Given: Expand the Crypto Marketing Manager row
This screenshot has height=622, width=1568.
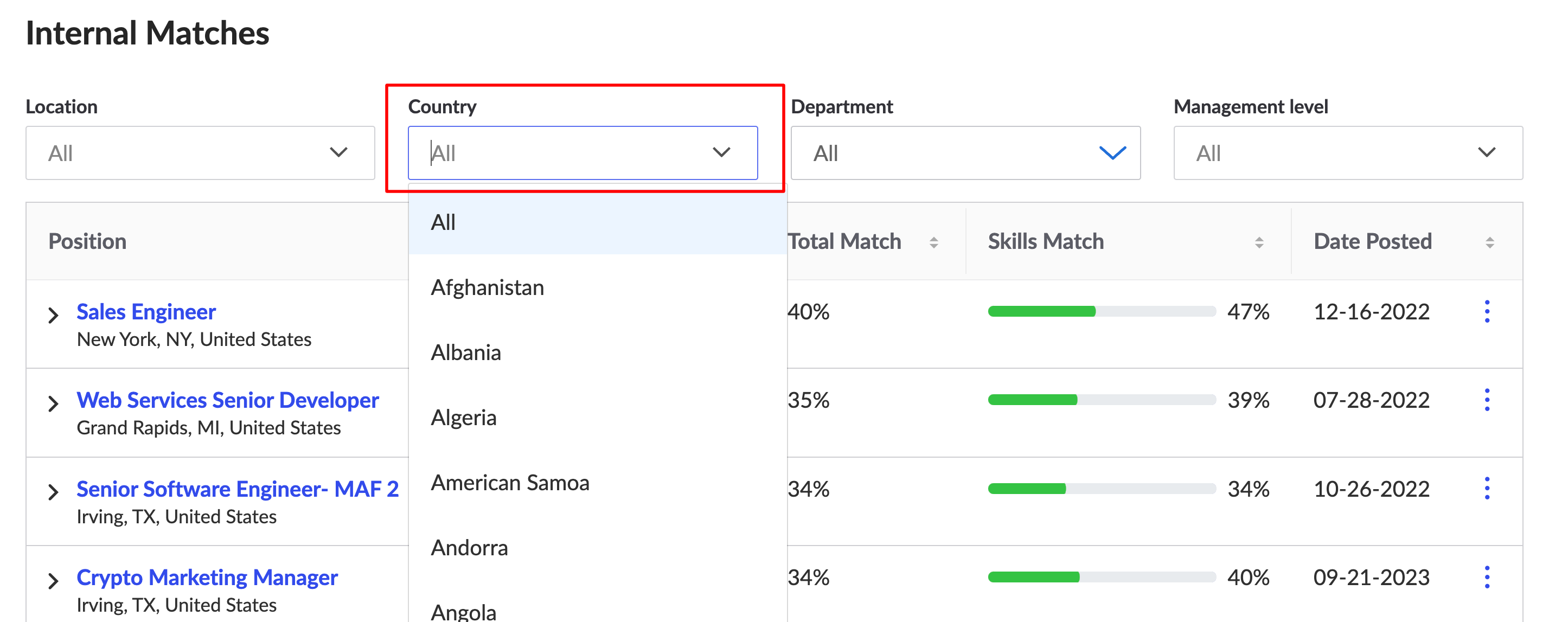Looking at the screenshot, I should click(x=54, y=581).
